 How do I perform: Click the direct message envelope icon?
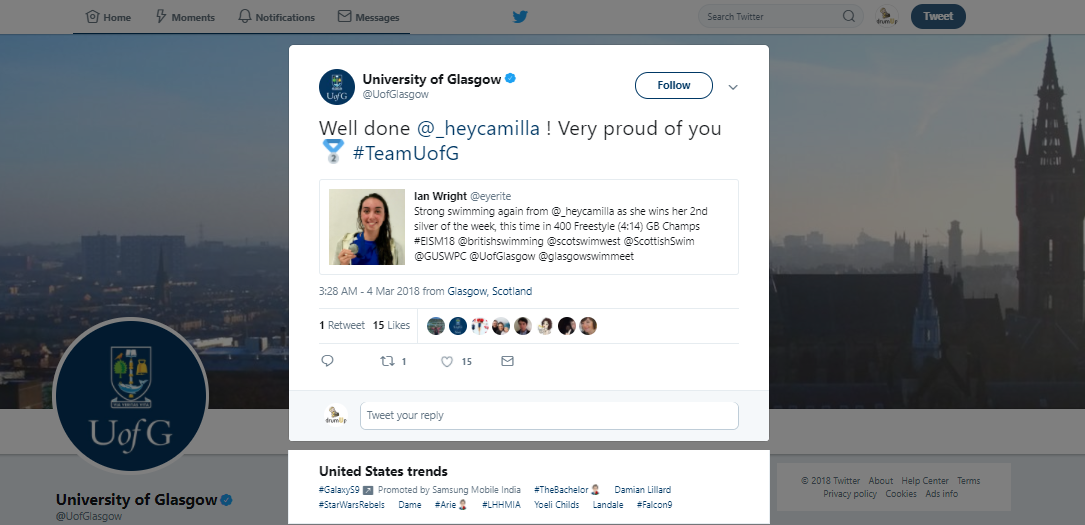coord(507,361)
